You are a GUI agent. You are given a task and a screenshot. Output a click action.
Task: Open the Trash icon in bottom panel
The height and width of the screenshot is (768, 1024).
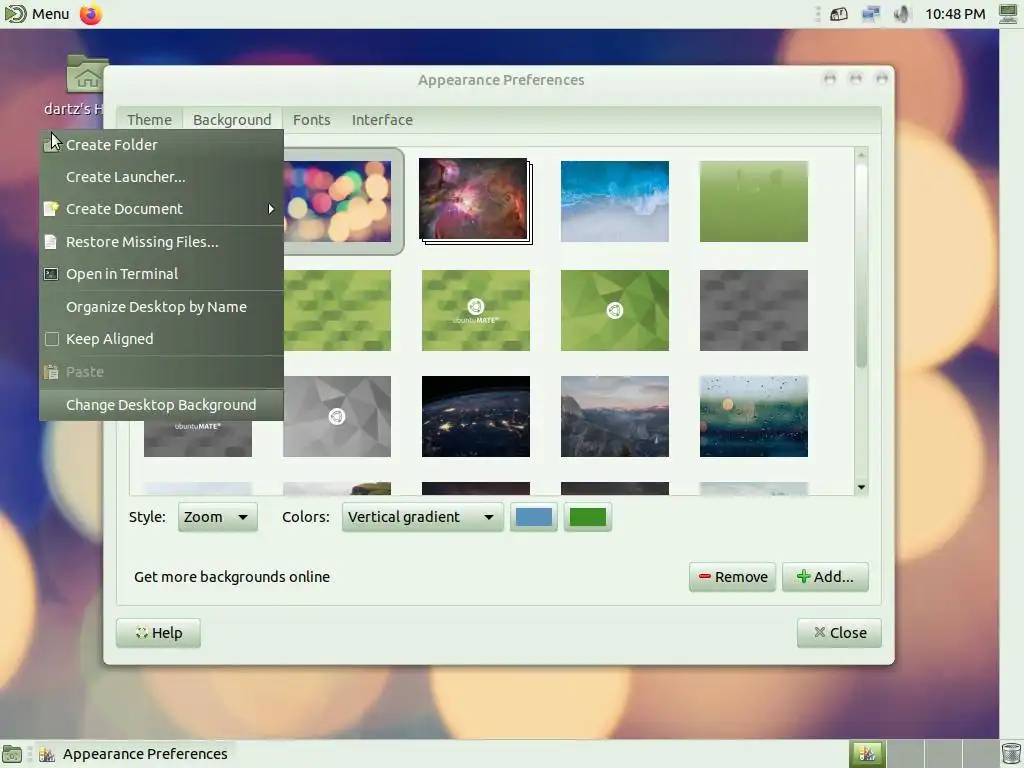point(1011,754)
